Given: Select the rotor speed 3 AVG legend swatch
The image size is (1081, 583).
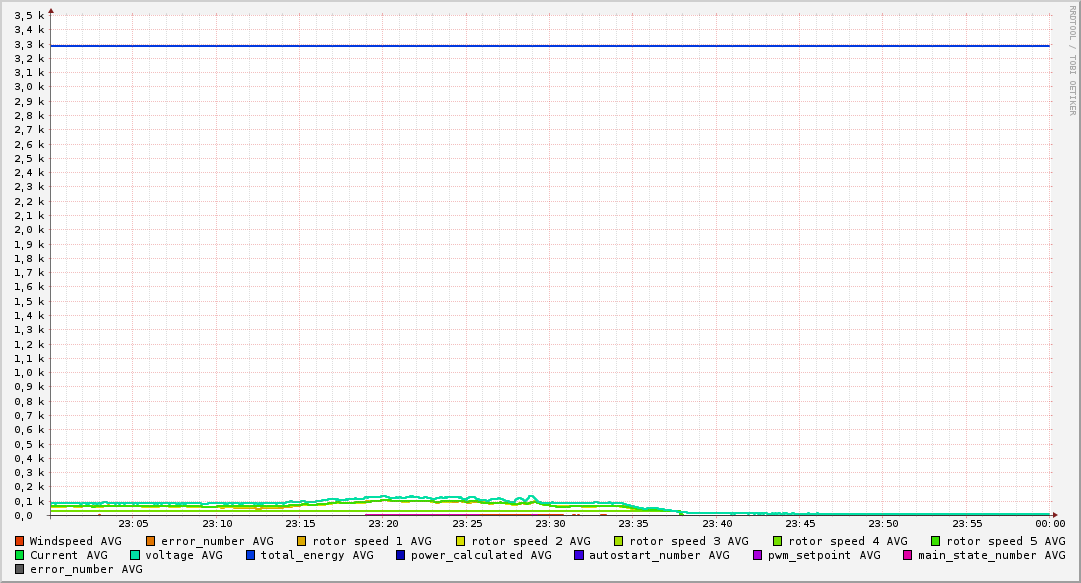Looking at the screenshot, I should tap(619, 541).
